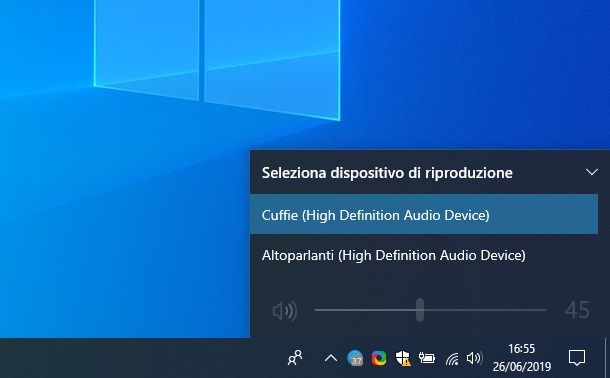The image size is (610, 378).
Task: Open the People icon in taskbar
Action: (295, 358)
